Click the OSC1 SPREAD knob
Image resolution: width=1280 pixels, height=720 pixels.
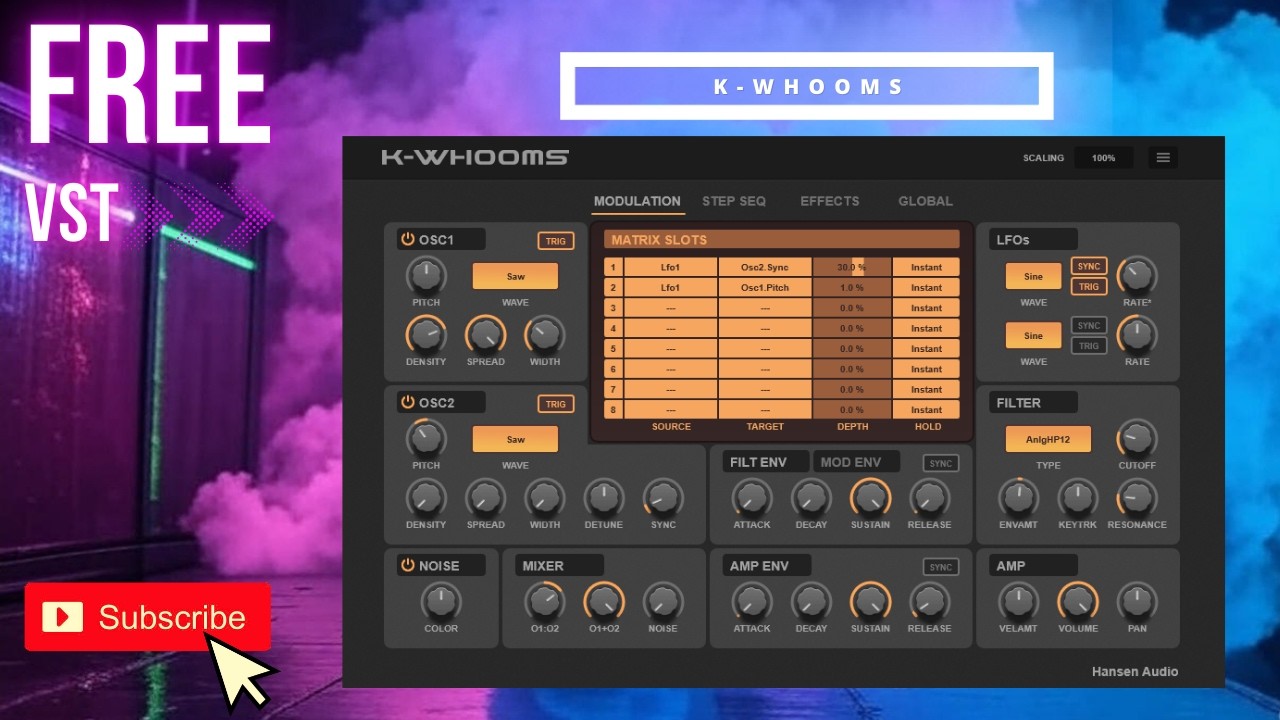coord(485,334)
